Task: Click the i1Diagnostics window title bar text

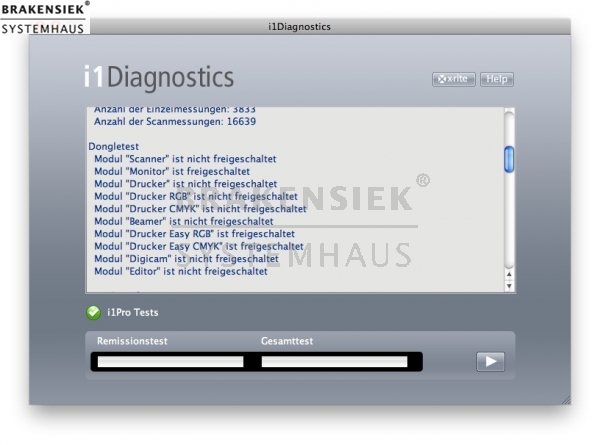Action: (x=300, y=27)
